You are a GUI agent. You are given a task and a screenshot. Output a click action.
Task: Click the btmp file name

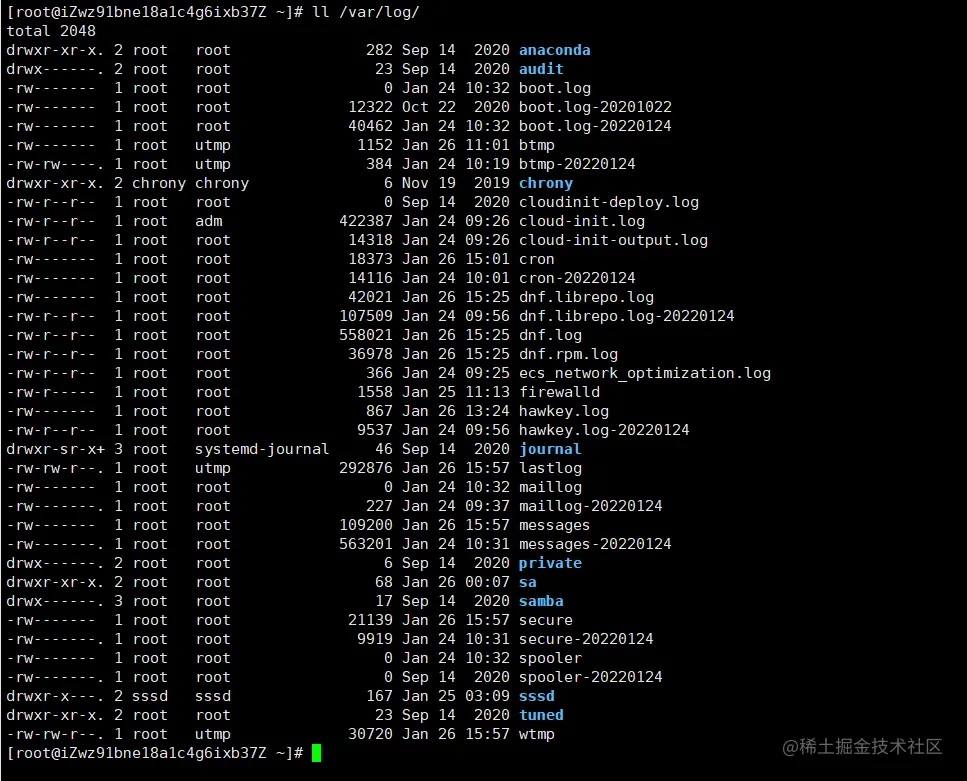tap(537, 146)
